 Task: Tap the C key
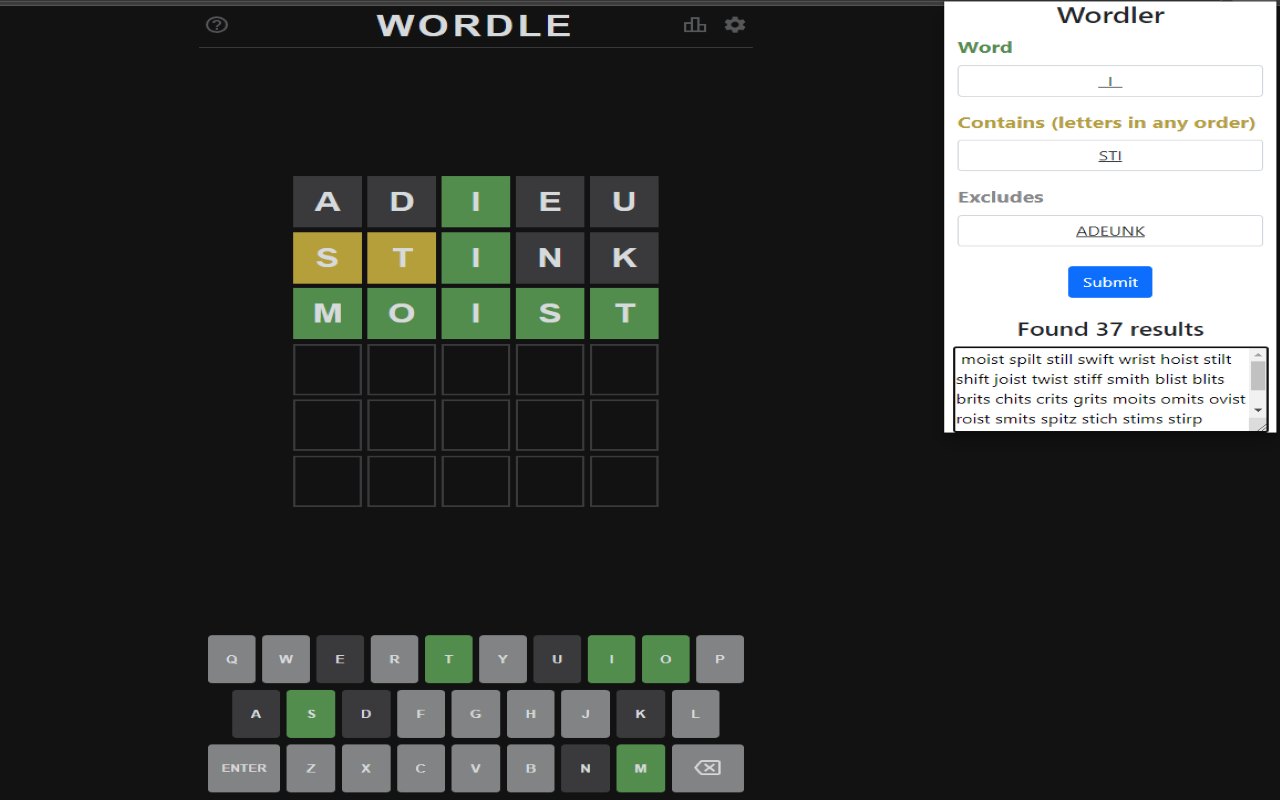pyautogui.click(x=421, y=768)
